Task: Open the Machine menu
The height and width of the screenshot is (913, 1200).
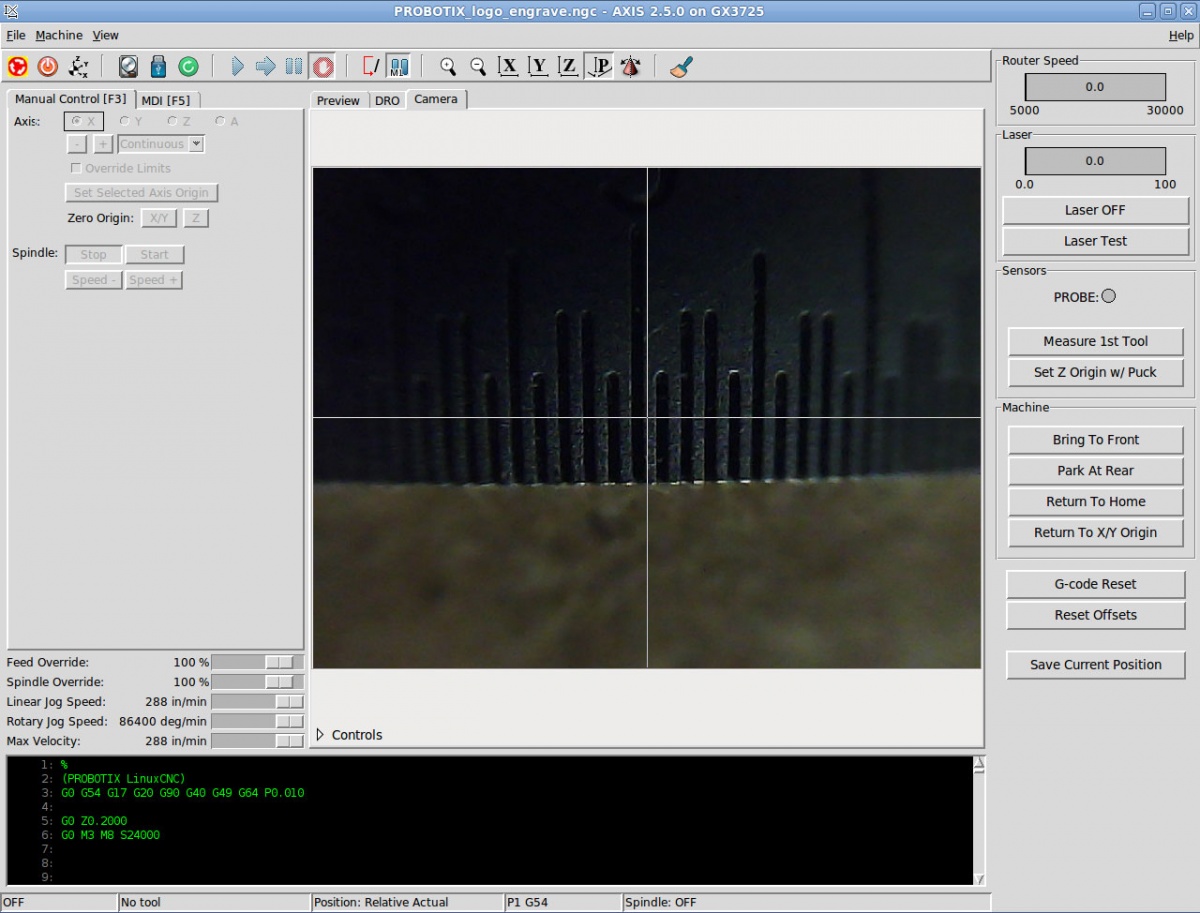Action: (58, 34)
